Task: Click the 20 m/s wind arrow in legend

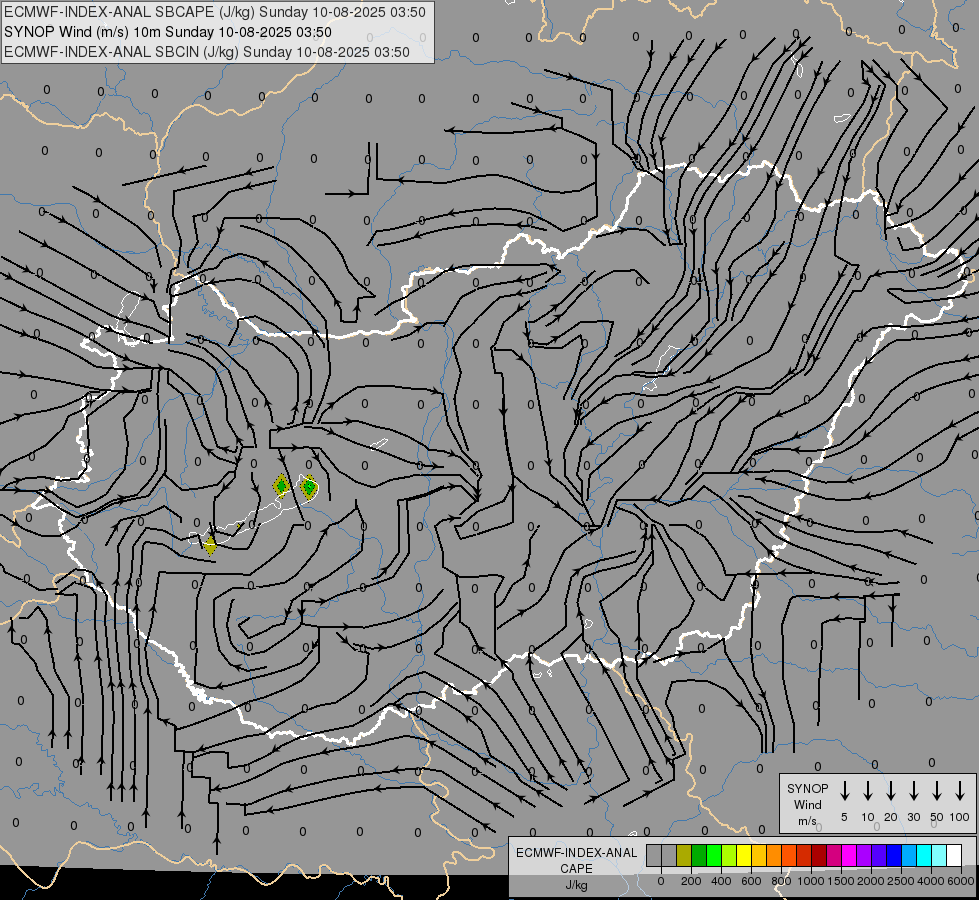Action: [890, 791]
